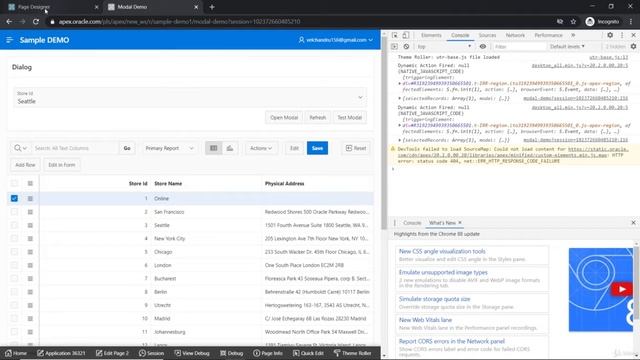
Task: Open row actions menu for Seattle row
Action: (x=30, y=225)
